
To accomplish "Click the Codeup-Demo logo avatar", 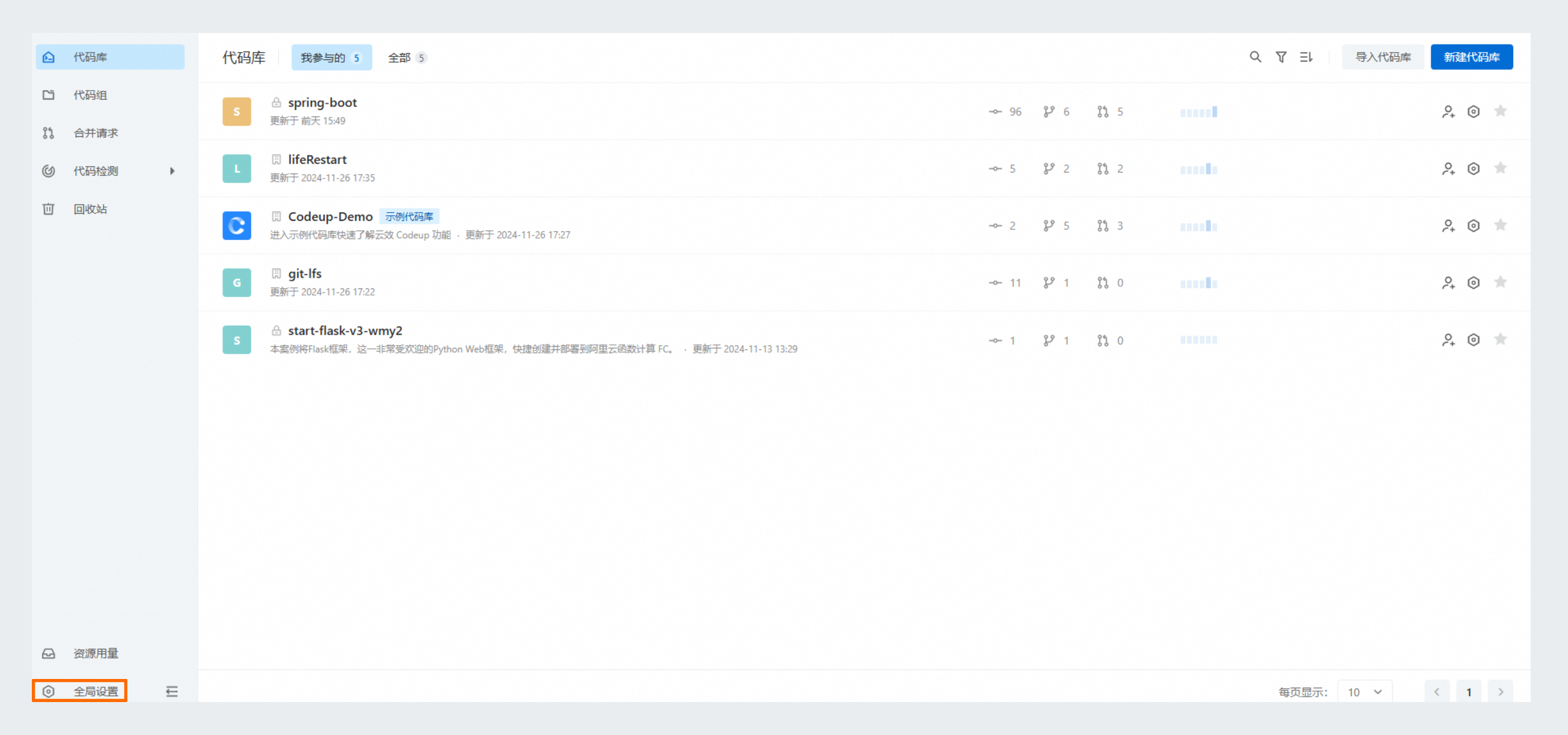I will (x=237, y=226).
